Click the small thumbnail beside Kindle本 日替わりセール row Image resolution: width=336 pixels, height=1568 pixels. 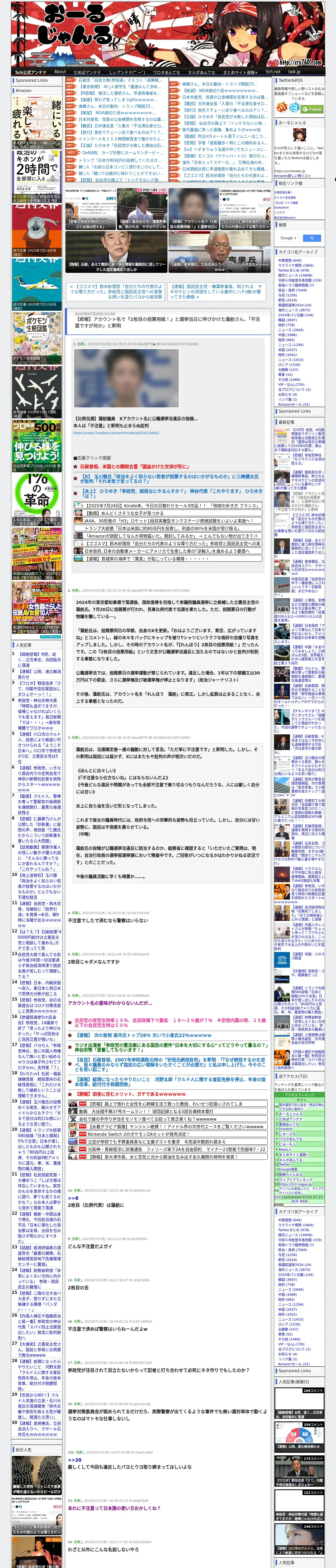(x=79, y=506)
